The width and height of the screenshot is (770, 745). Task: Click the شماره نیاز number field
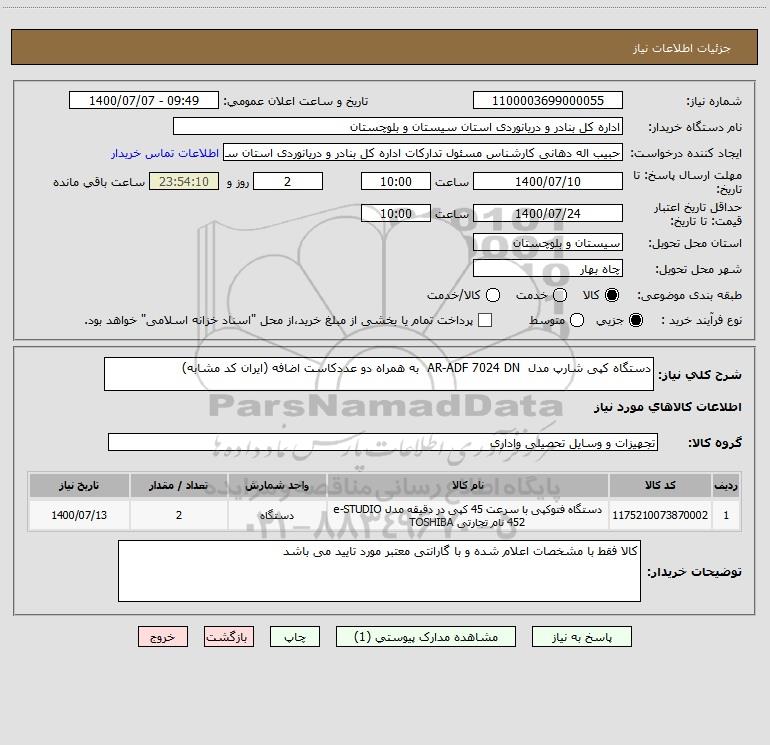(x=548, y=101)
